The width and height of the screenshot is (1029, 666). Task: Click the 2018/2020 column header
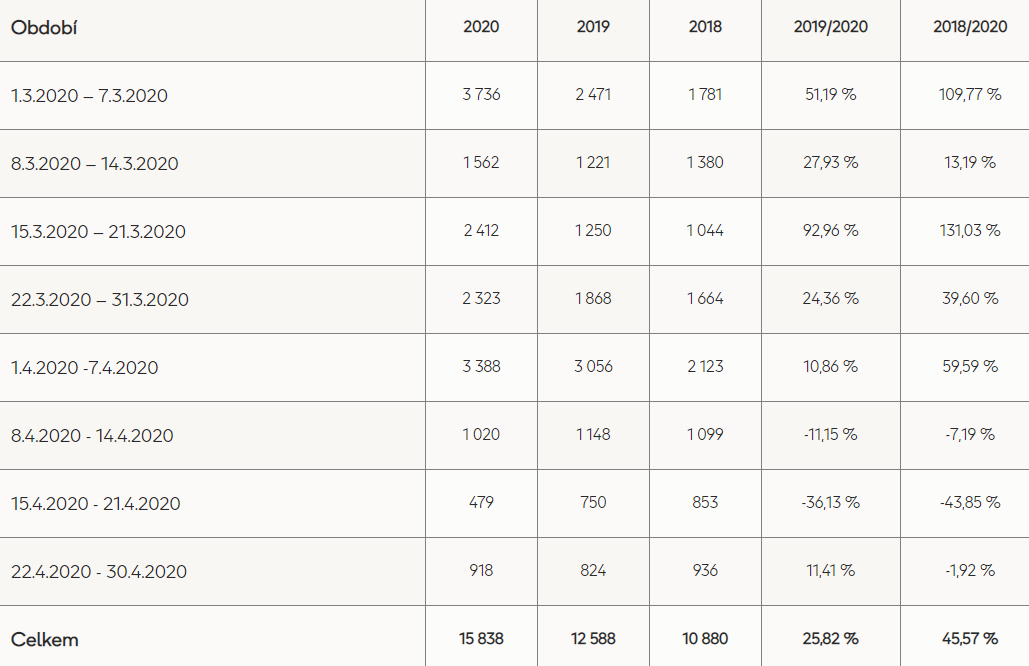(x=970, y=27)
